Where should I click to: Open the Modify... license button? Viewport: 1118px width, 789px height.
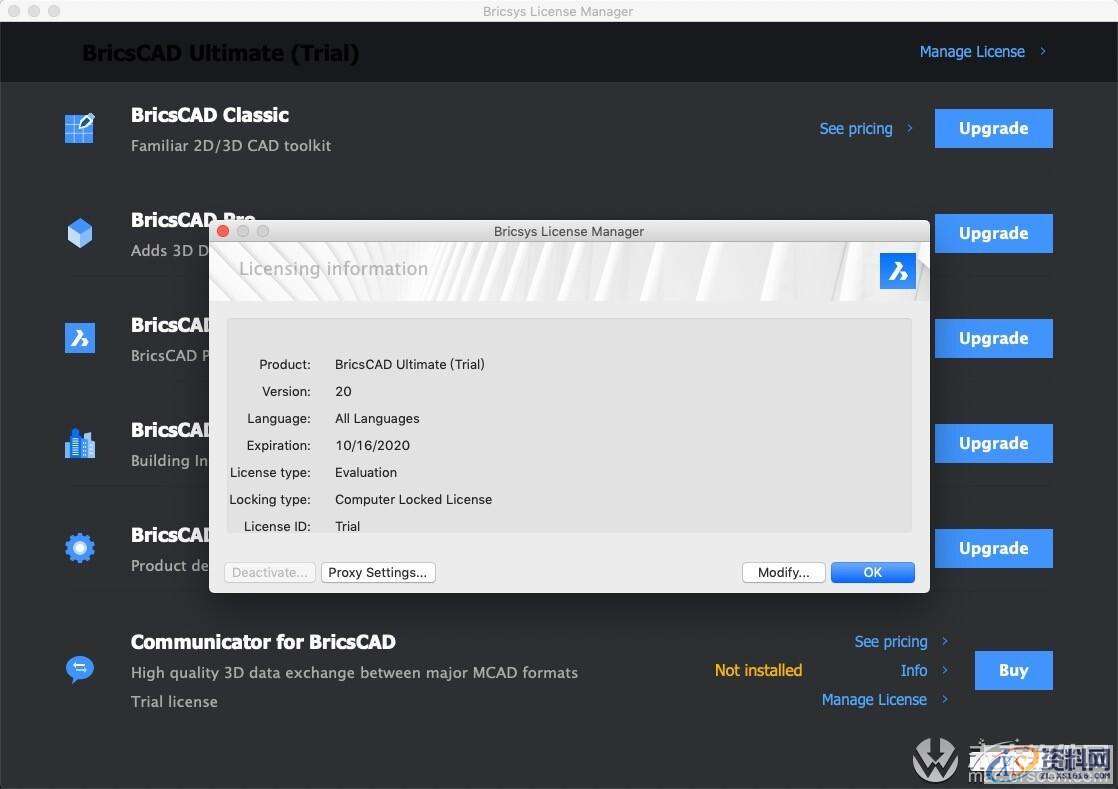783,572
